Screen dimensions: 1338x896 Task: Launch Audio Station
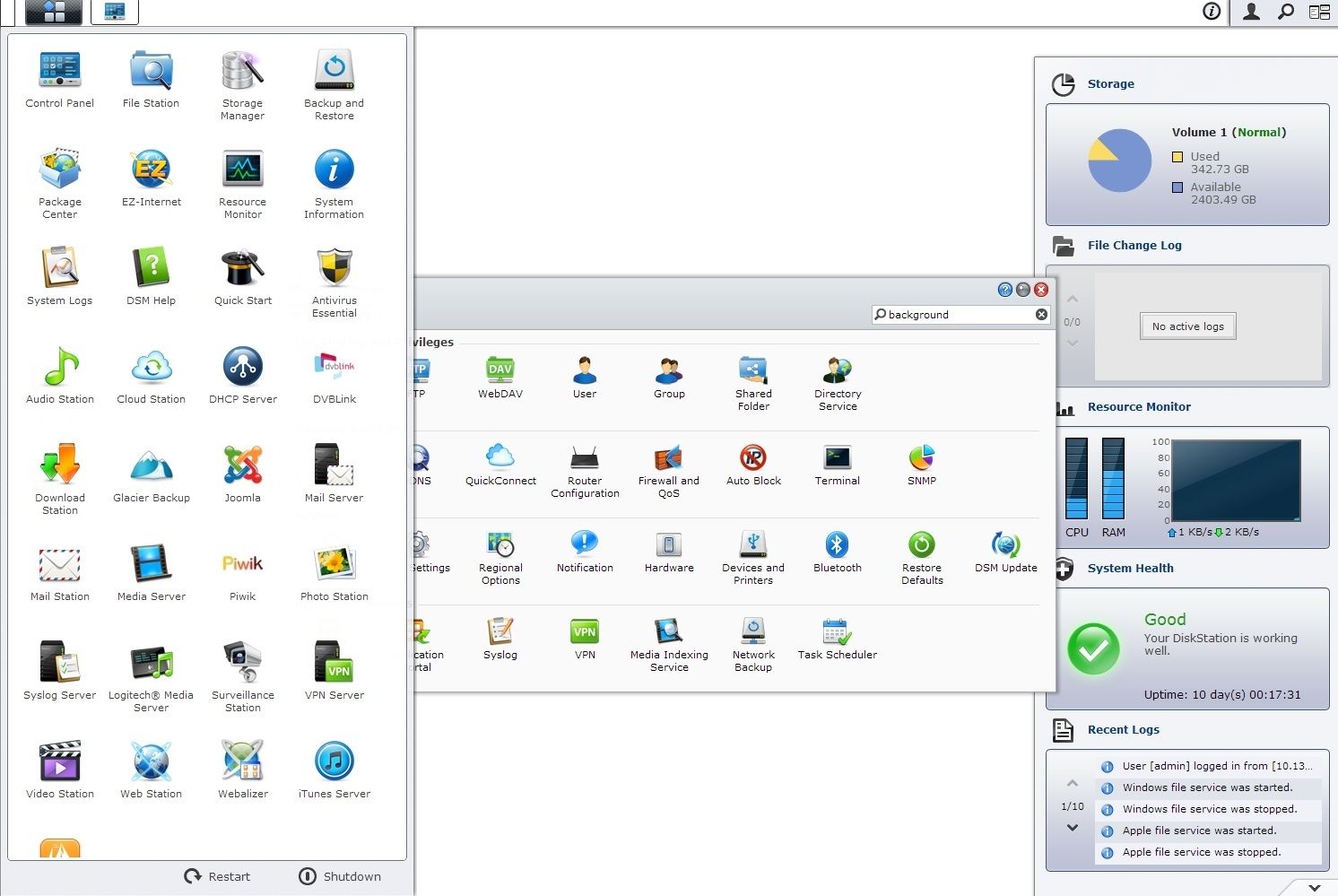(60, 375)
